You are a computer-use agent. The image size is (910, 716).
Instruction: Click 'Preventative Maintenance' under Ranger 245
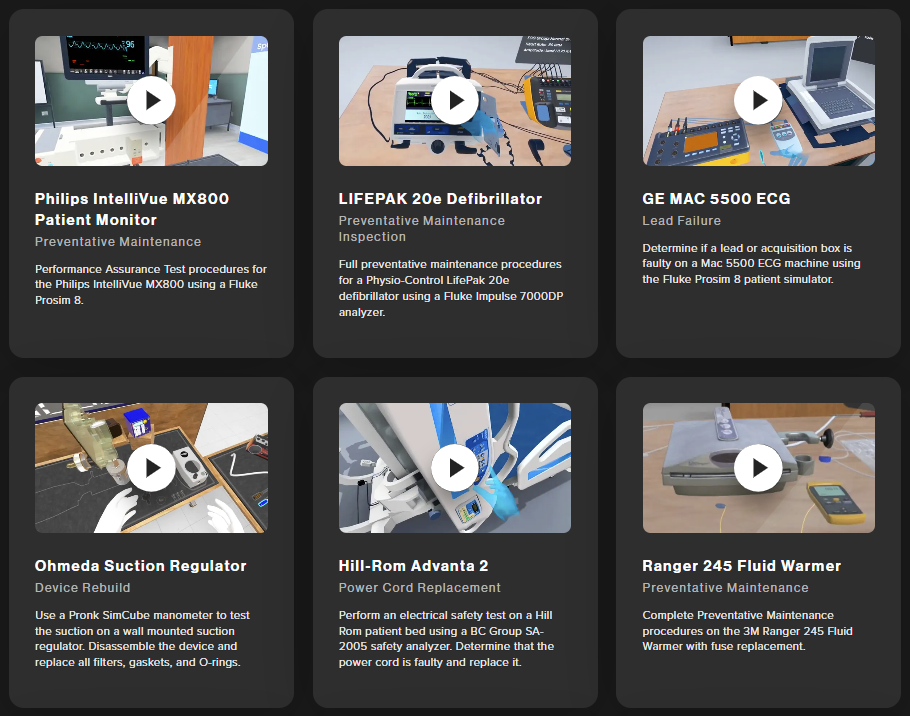click(725, 587)
